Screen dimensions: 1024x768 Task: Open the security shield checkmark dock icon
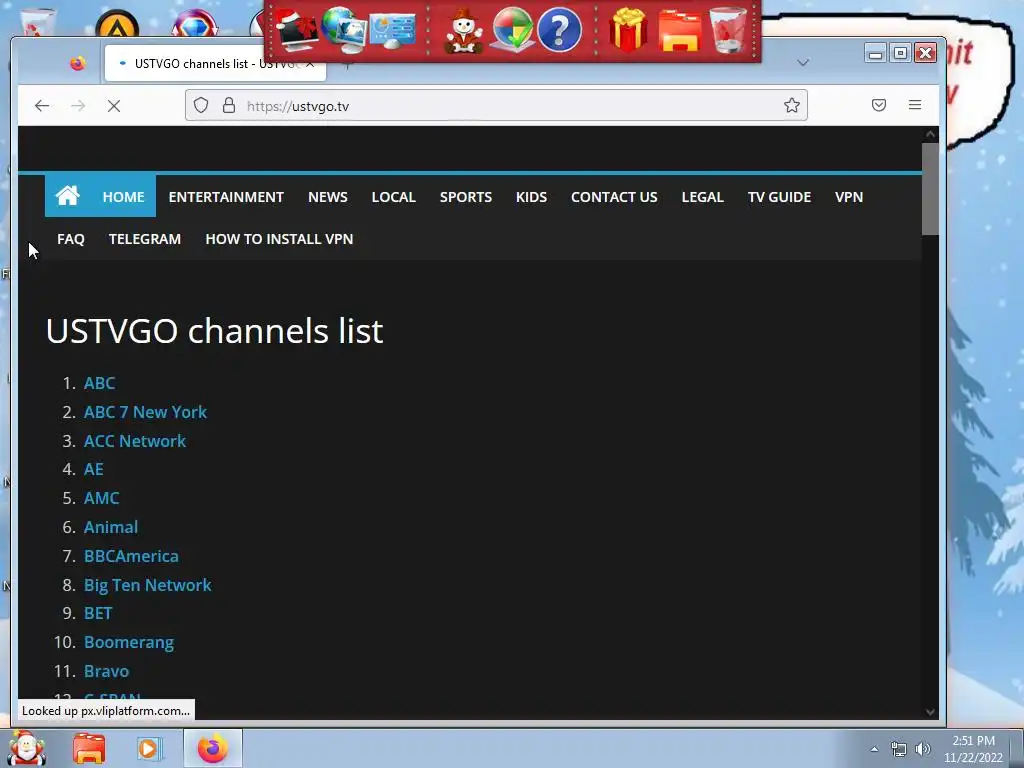512,30
